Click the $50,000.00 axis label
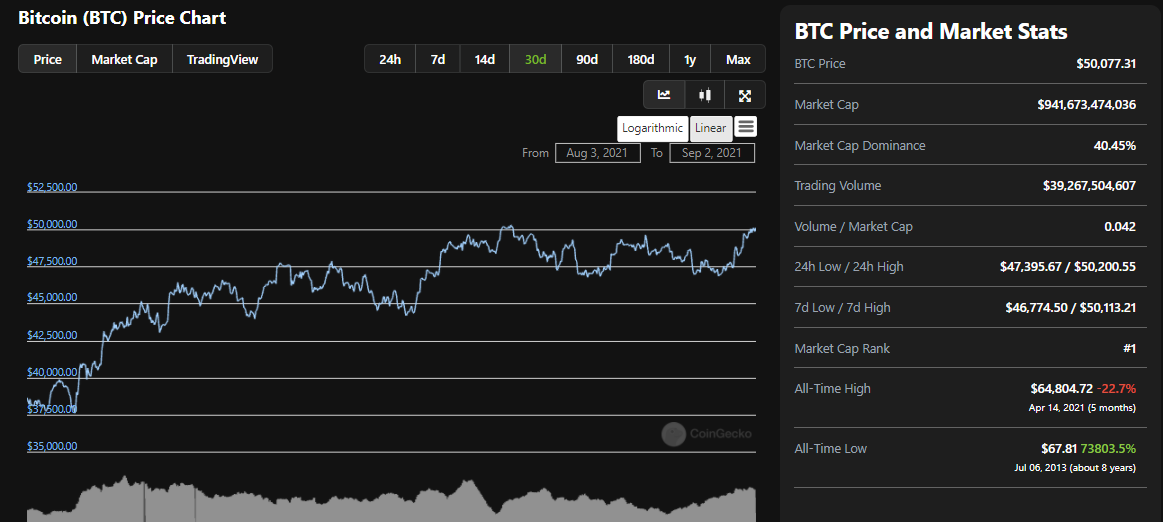Screen dimensions: 1163x522 52,224
